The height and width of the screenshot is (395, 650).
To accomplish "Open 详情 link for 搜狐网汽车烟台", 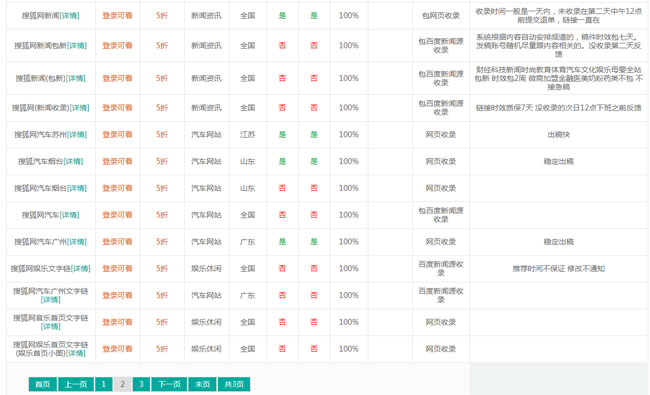I will (x=77, y=188).
